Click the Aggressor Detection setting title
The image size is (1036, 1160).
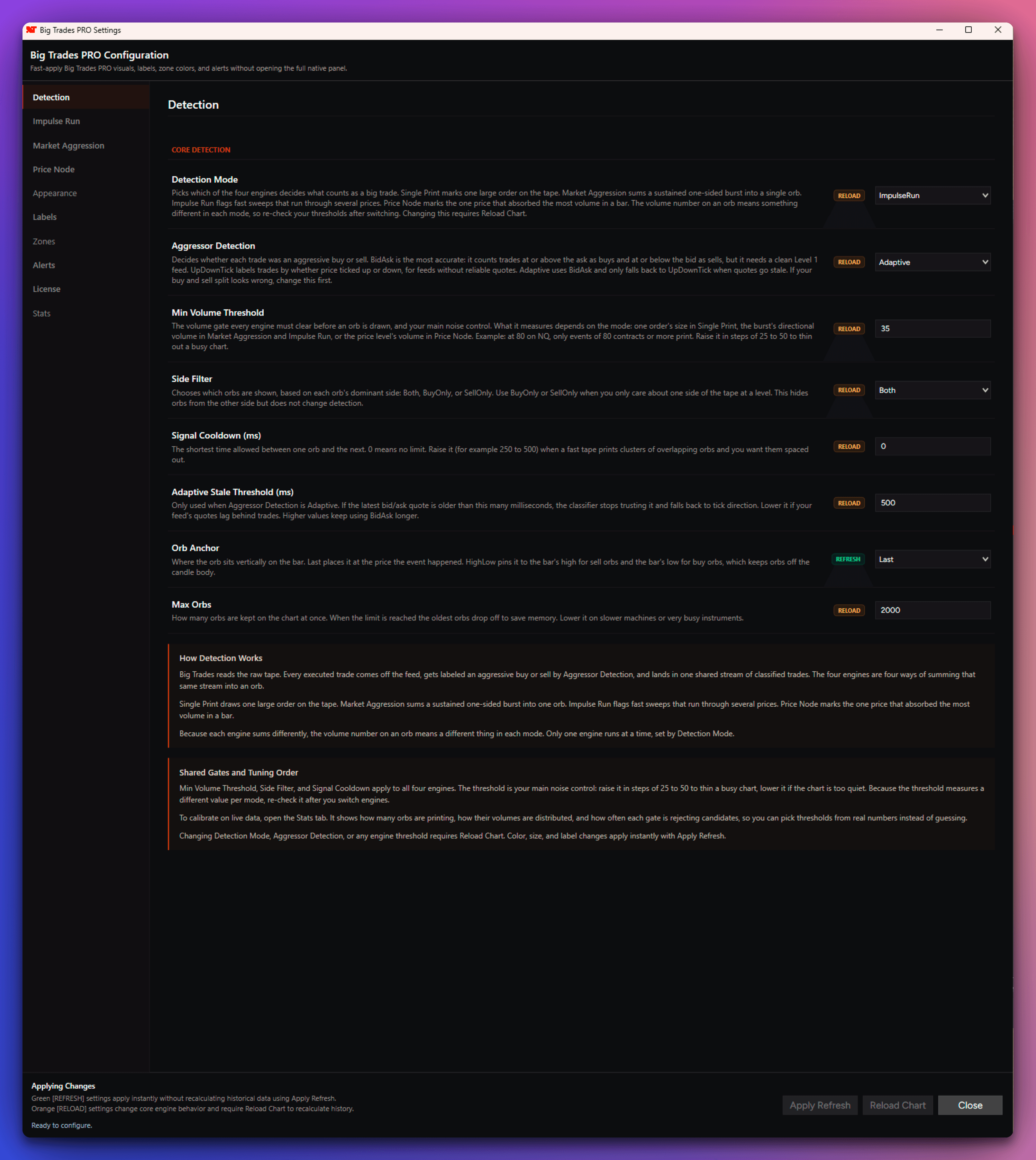[x=214, y=246]
